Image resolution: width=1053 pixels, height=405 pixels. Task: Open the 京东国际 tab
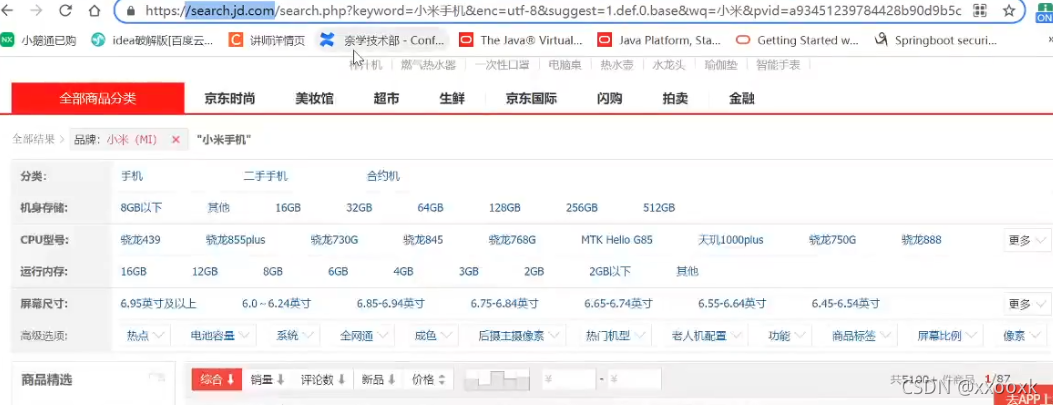click(x=531, y=99)
